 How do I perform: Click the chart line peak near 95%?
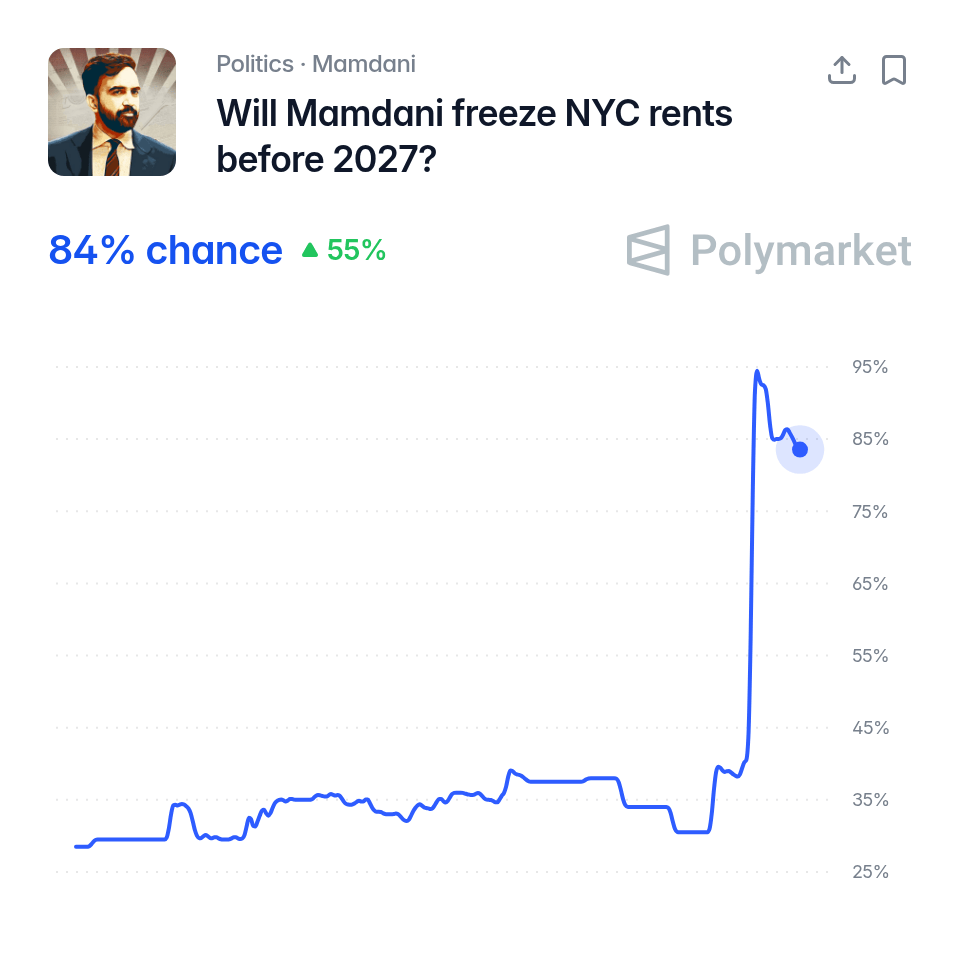[x=757, y=371]
